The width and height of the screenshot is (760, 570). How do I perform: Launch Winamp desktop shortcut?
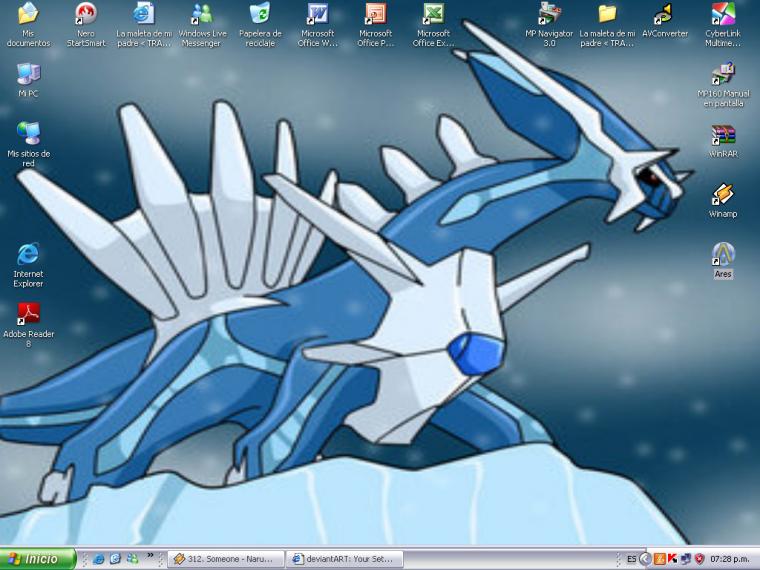click(723, 200)
